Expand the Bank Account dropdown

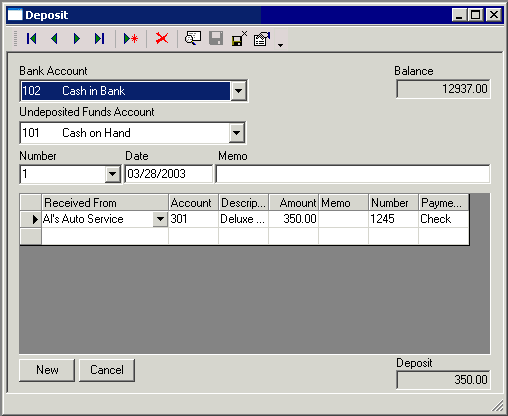[x=238, y=91]
